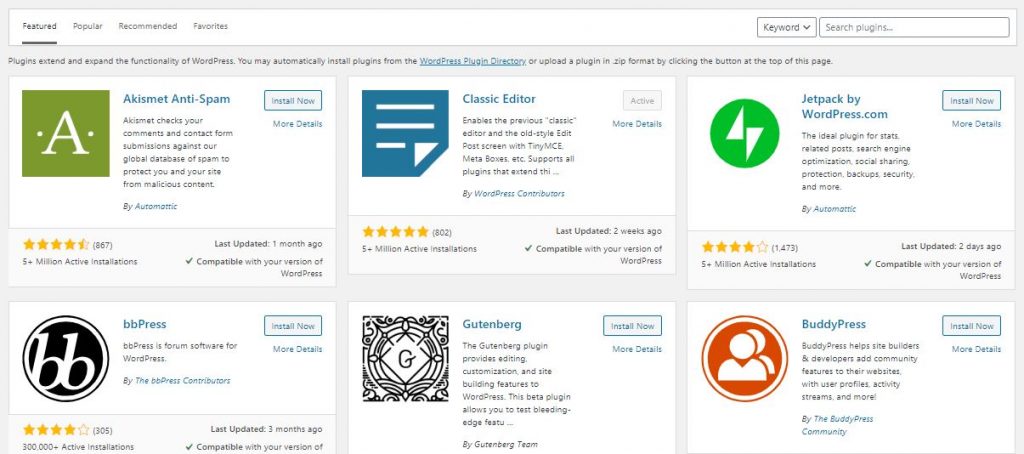Click the Akismet star rating
Viewport: 1024px width, 454px height.
(56, 245)
